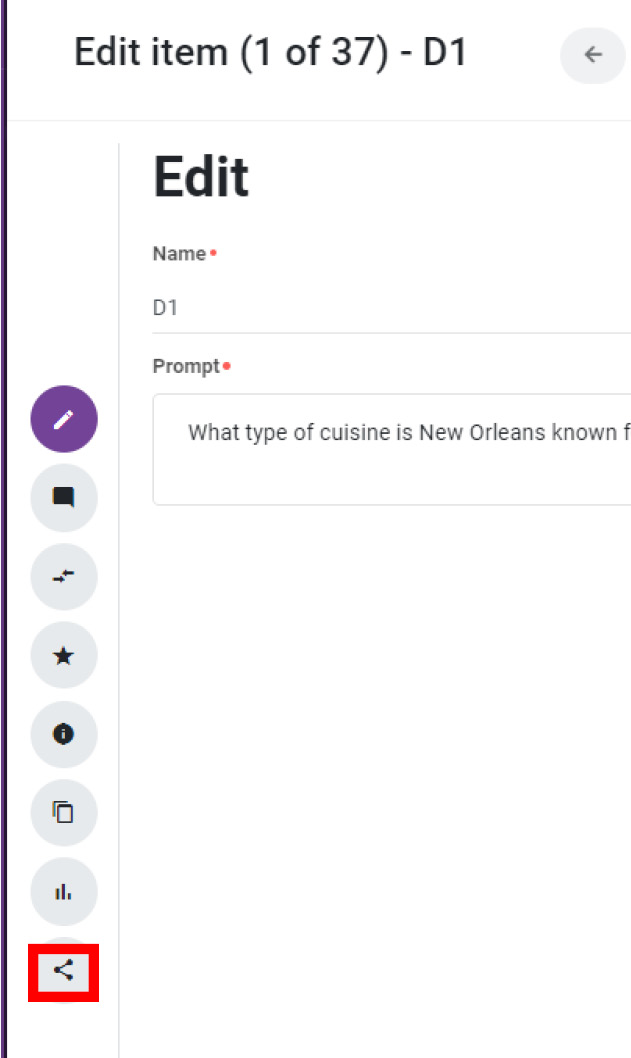Click the title 'Edit item (1 of 37) - D1'
631x1058 pixels.
(270, 53)
